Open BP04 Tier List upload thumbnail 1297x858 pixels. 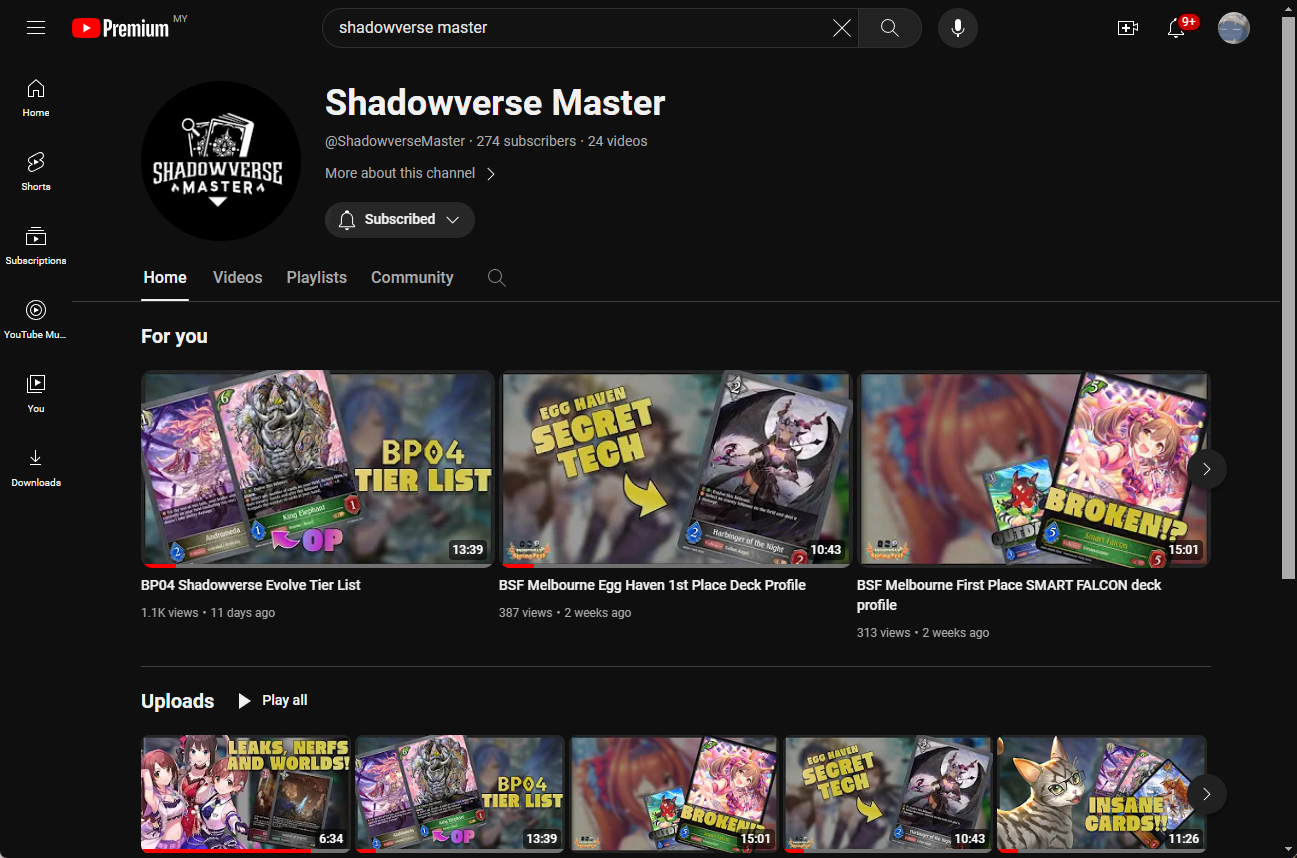(460, 794)
